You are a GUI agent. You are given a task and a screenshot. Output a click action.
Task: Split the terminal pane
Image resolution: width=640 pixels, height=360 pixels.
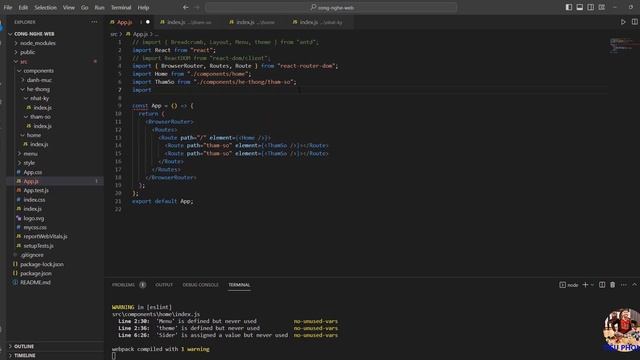[x=602, y=285]
